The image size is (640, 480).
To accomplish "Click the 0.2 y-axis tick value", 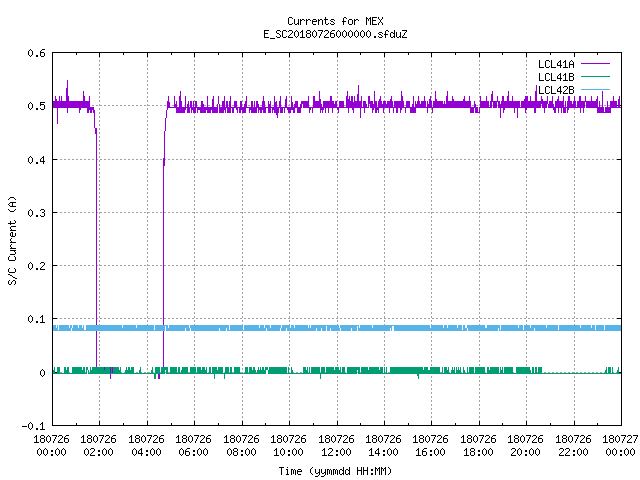I will [x=36, y=266].
